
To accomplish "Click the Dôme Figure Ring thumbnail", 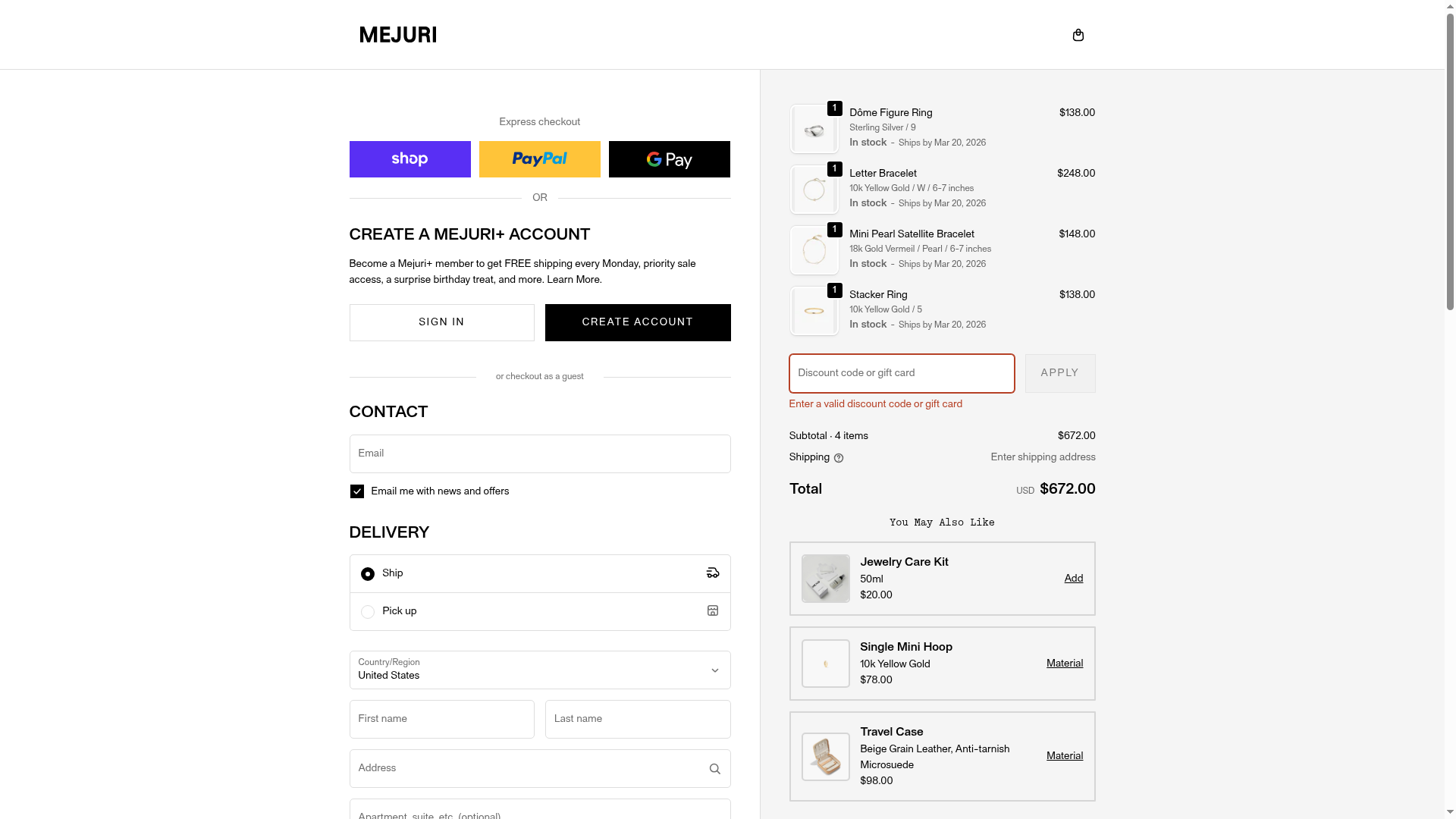I will 814,129.
